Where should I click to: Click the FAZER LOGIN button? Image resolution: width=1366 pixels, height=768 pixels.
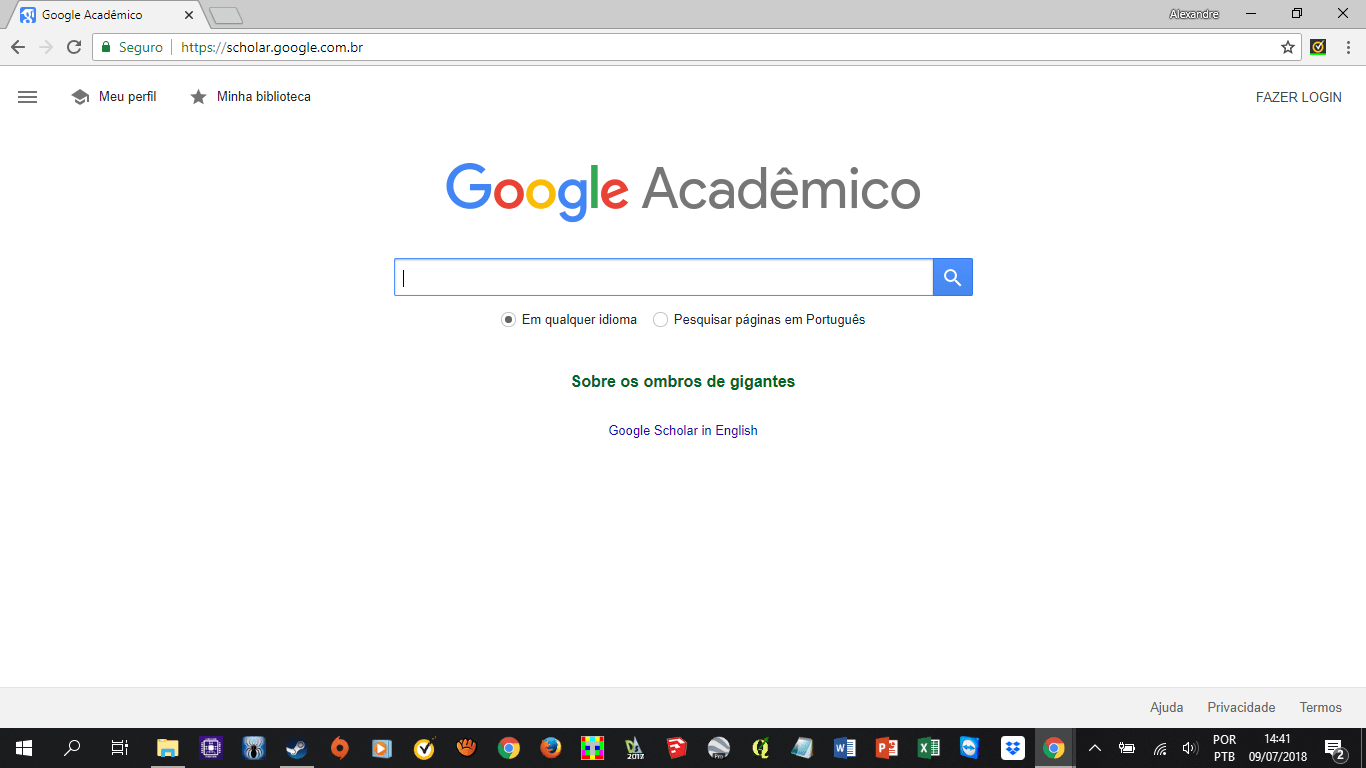[x=1298, y=97]
